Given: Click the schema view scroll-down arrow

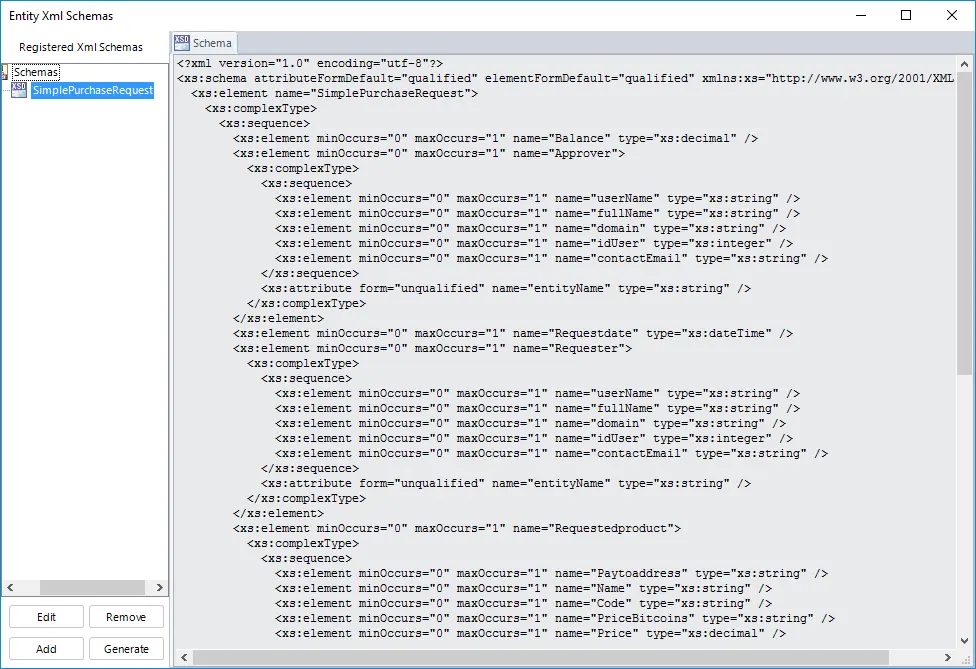Looking at the screenshot, I should coord(964,640).
